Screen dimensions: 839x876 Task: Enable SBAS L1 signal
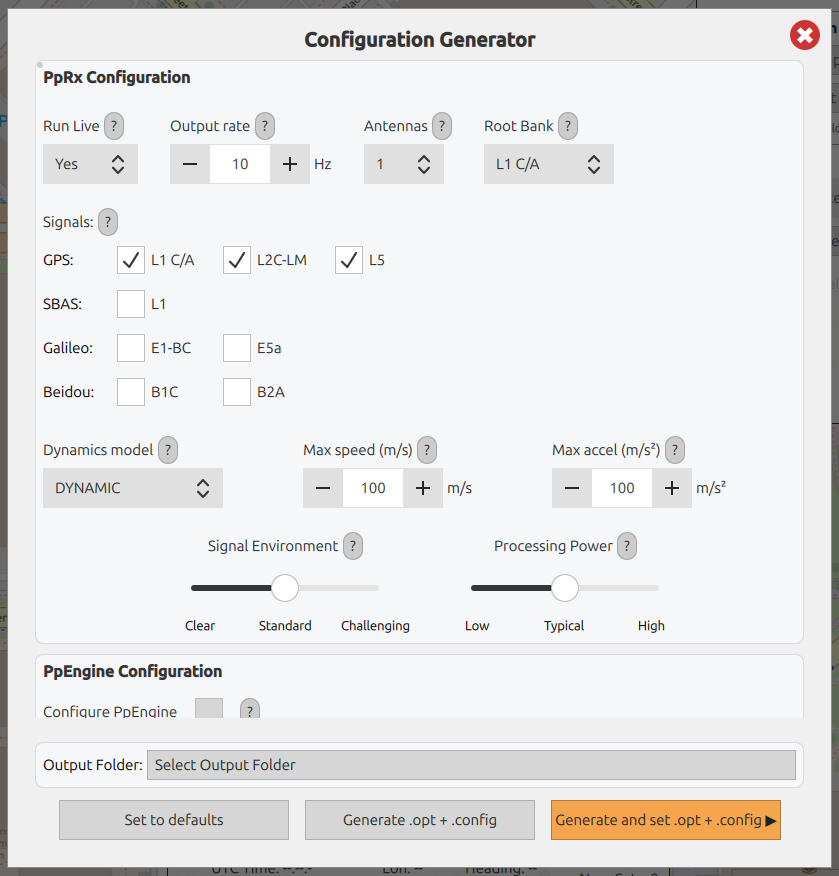pyautogui.click(x=131, y=304)
